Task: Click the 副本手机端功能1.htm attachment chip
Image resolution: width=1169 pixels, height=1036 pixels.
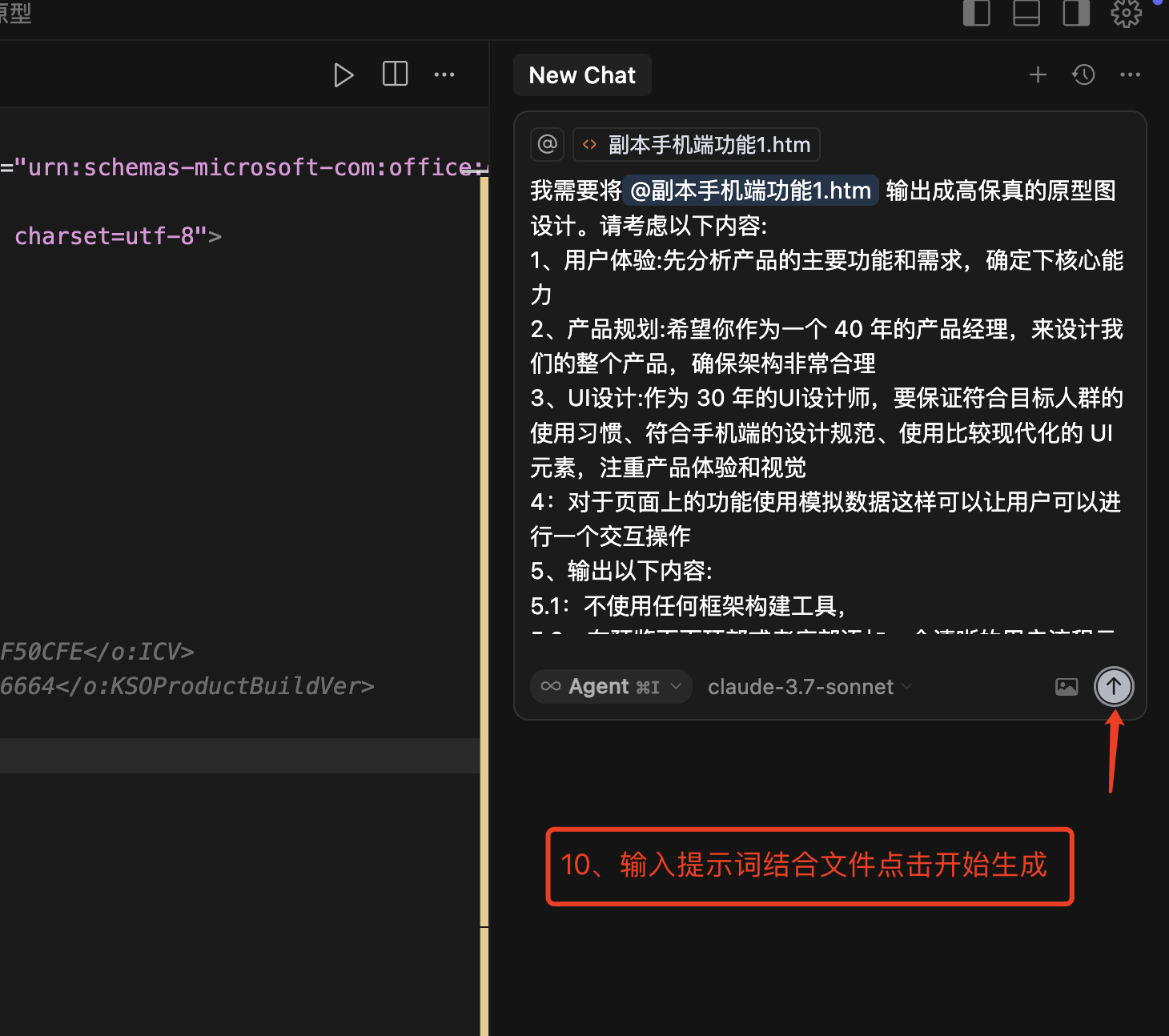Action: [x=696, y=144]
